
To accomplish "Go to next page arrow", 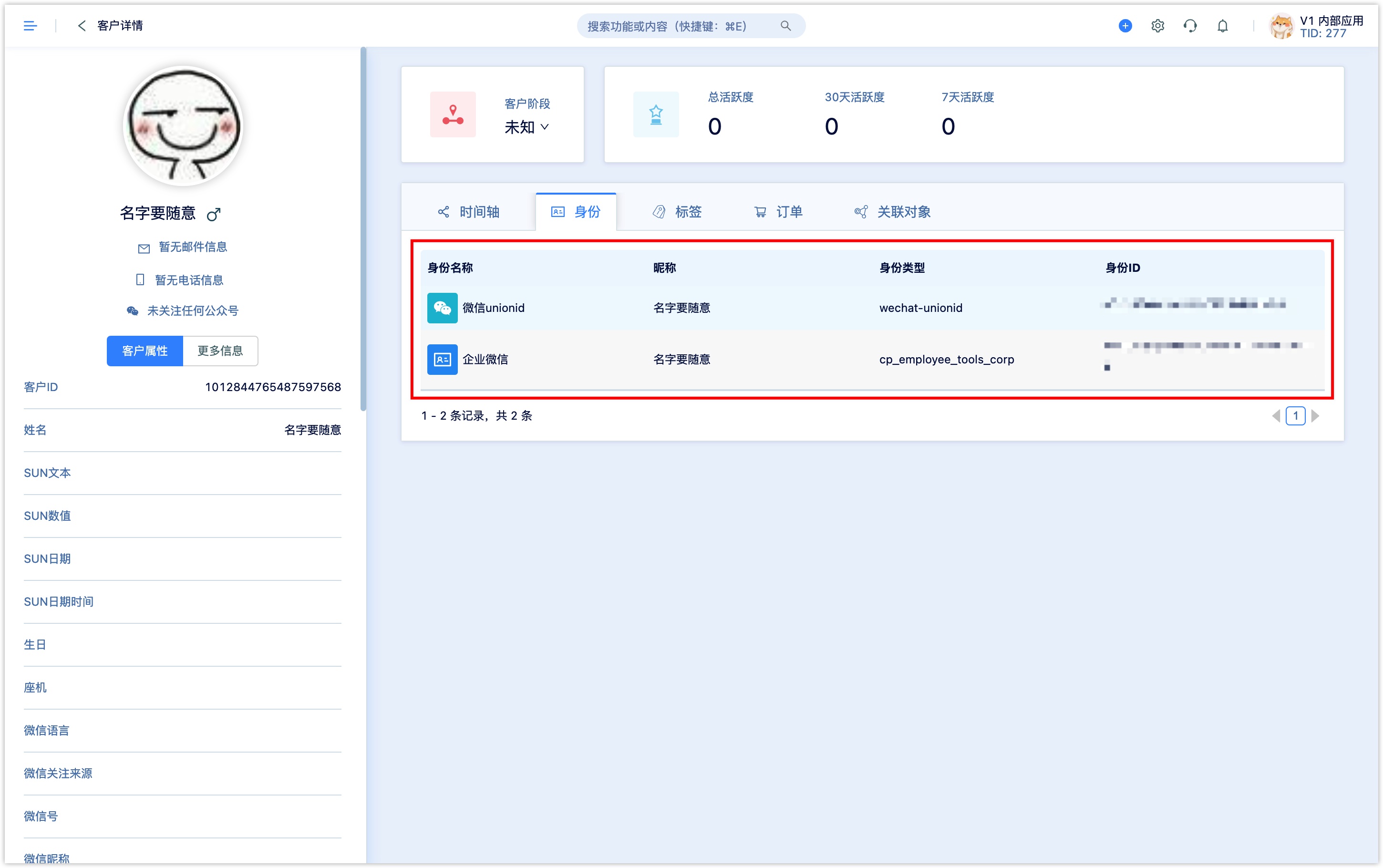I will (x=1315, y=415).
